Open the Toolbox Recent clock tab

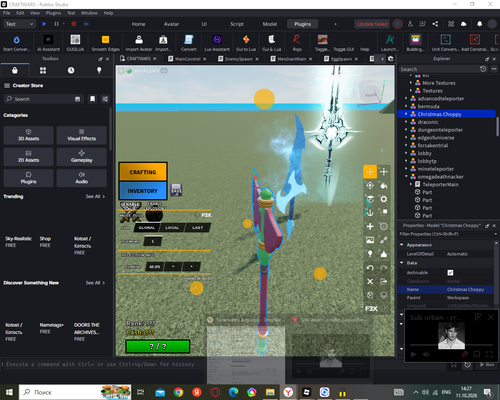(x=71, y=70)
